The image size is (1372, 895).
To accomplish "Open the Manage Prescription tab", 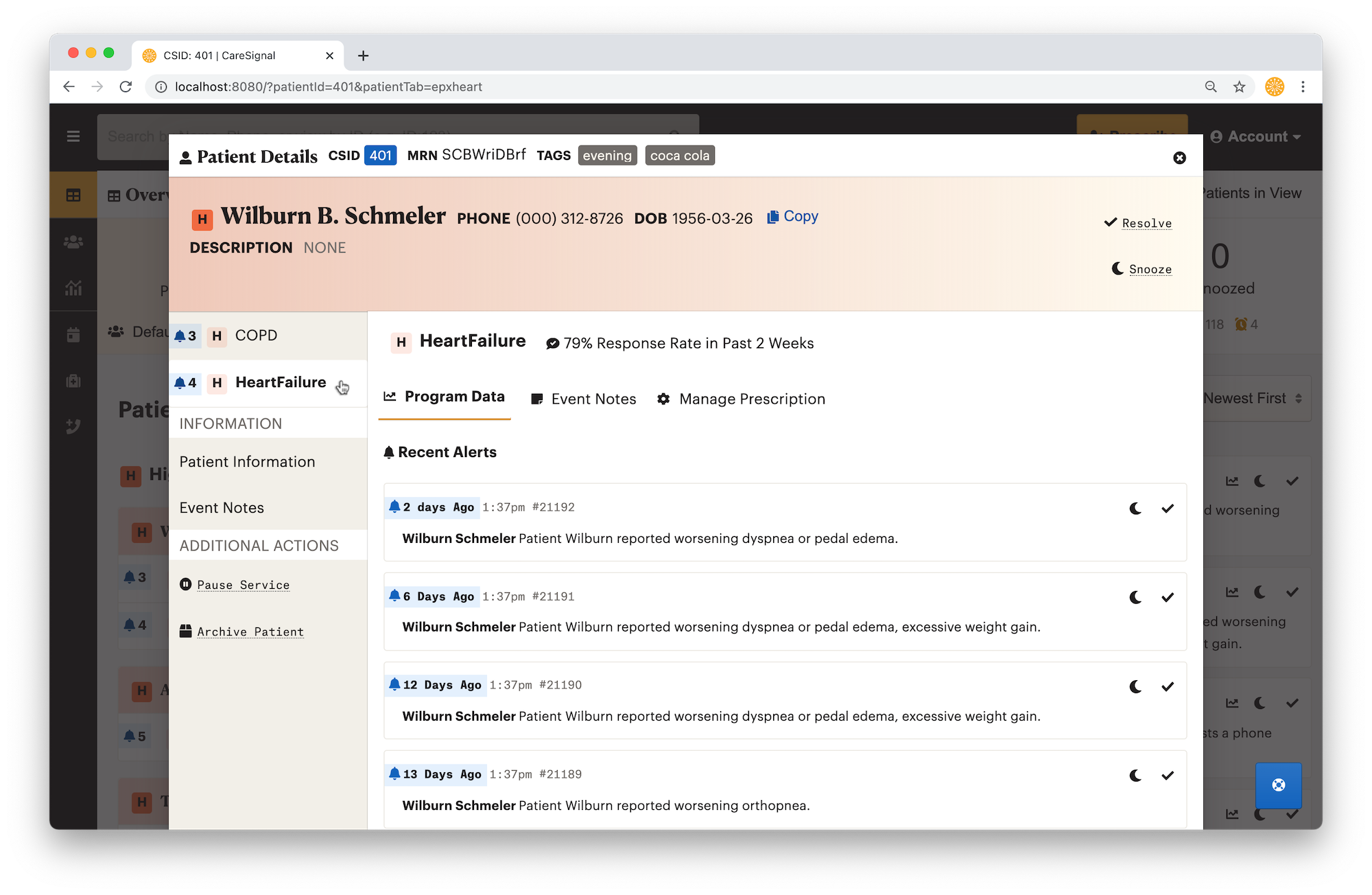I will point(741,399).
